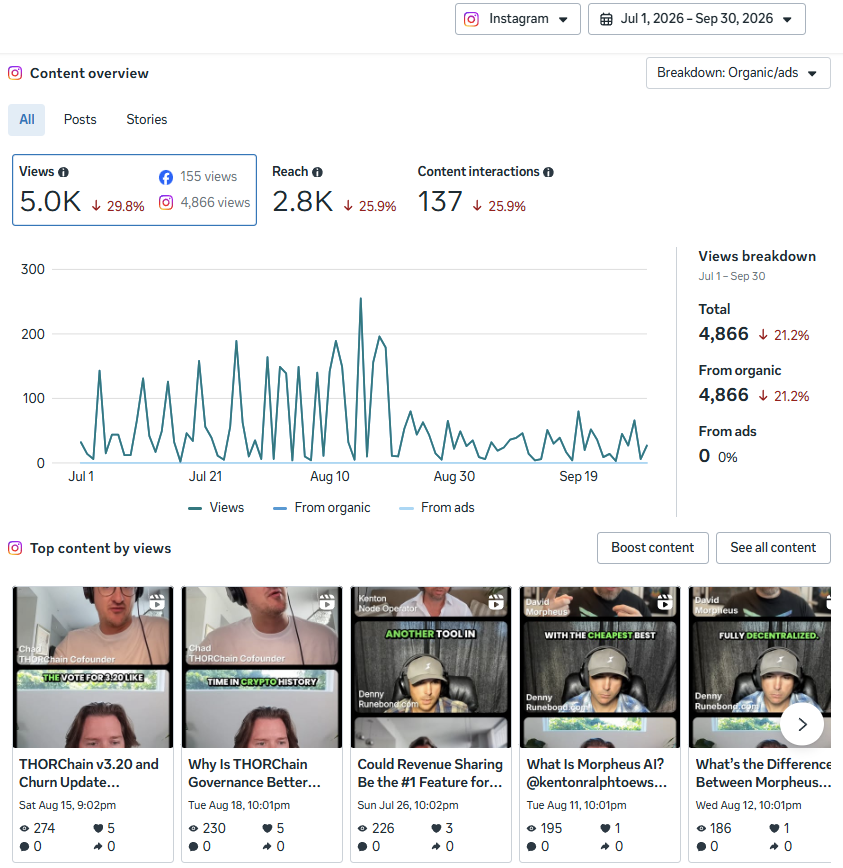Viewport: 843px width, 868px height.
Task: Click reel icon on Governance Better thumbnail
Action: click(x=327, y=602)
